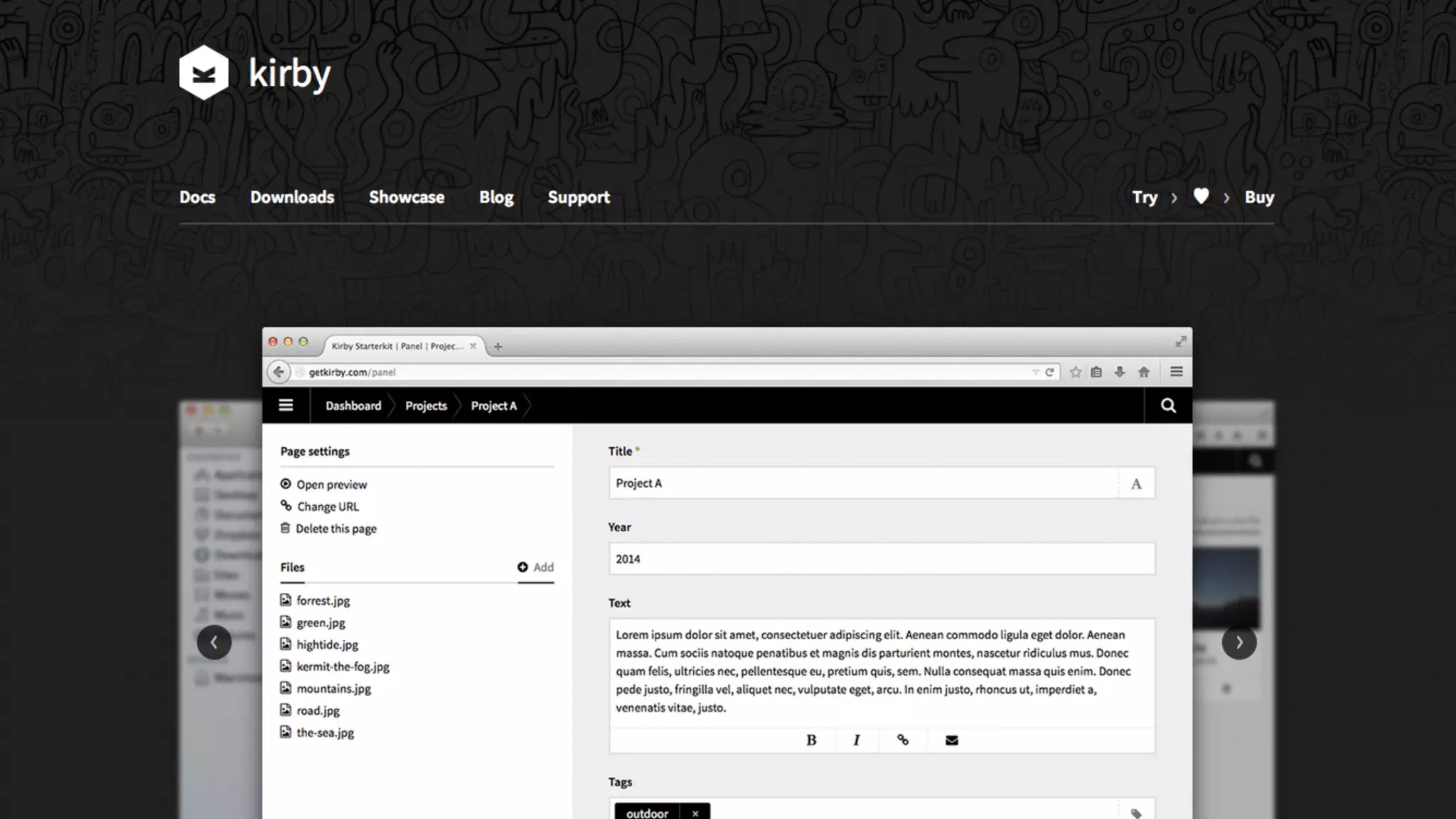Click the Kirby hexagon logo
Image resolution: width=1456 pixels, height=819 pixels.
click(x=204, y=73)
